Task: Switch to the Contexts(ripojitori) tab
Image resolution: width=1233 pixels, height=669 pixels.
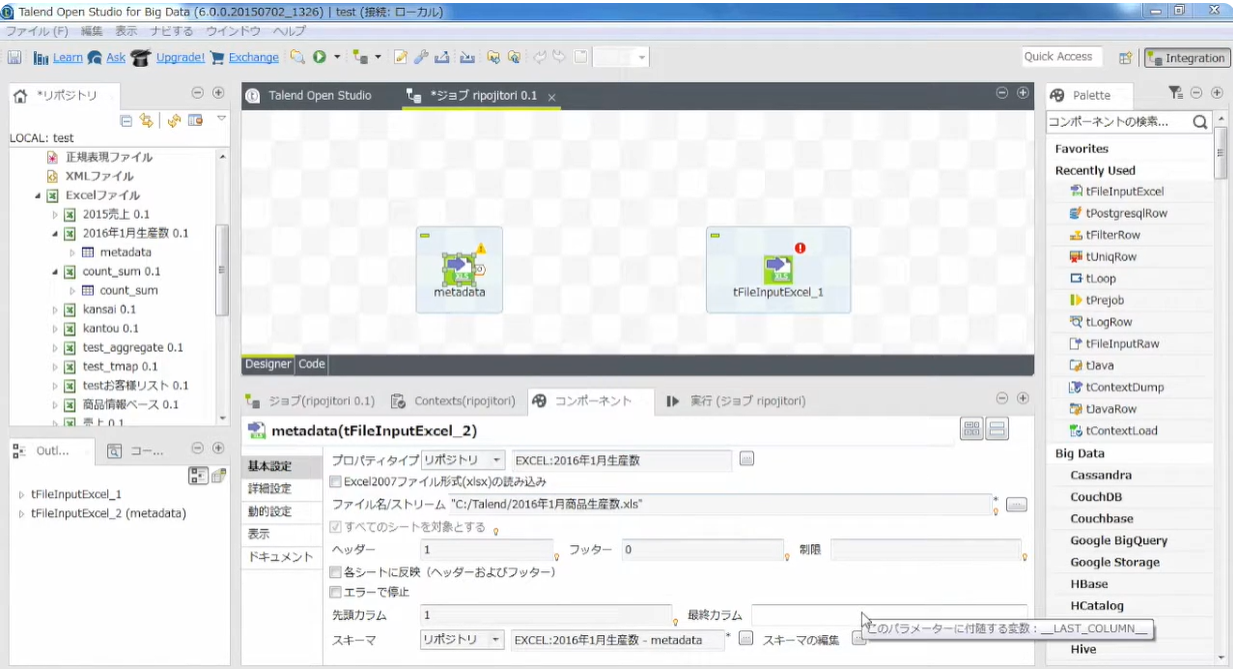Action: point(455,401)
